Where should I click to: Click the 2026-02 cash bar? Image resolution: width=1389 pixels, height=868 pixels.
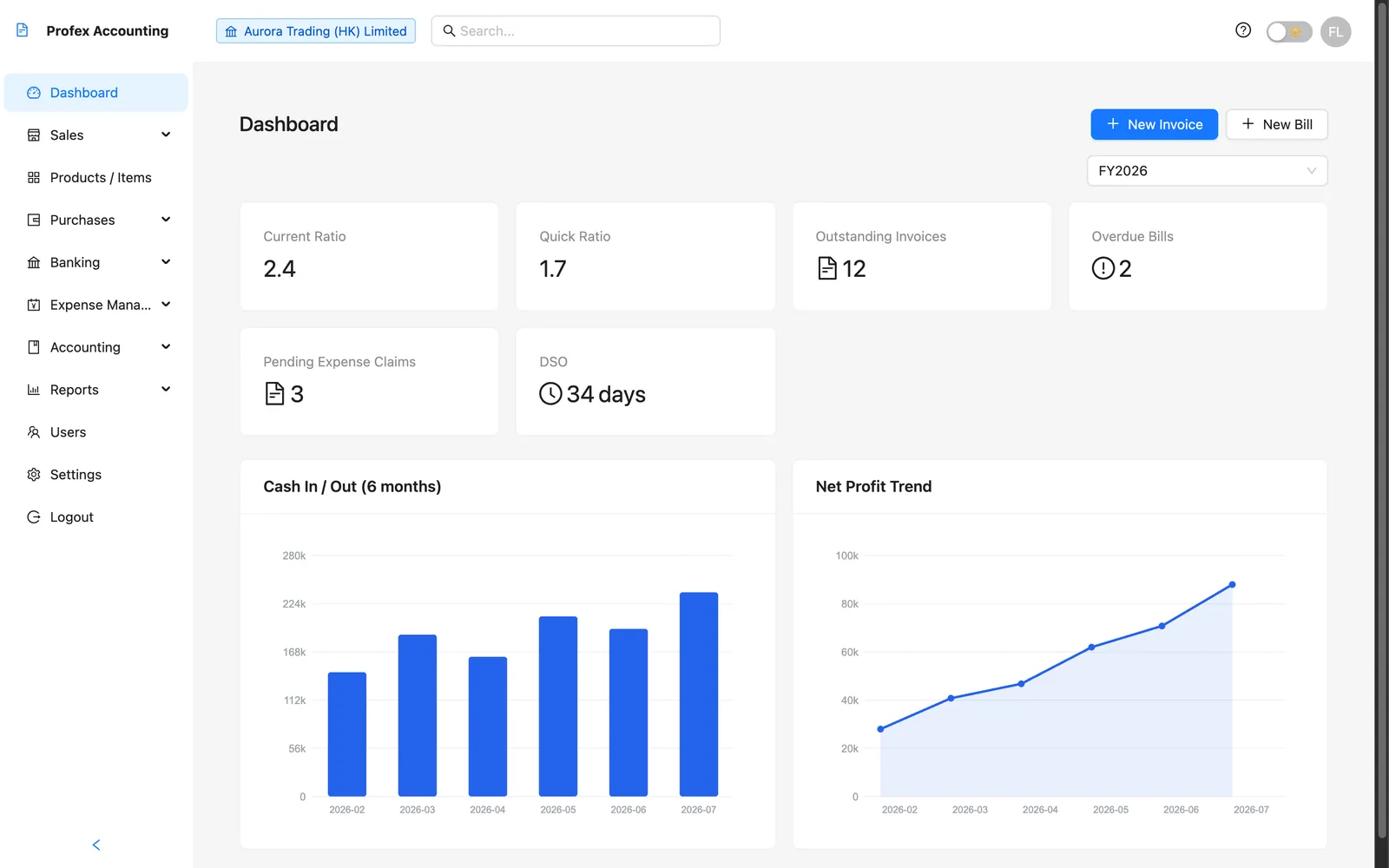(347, 734)
